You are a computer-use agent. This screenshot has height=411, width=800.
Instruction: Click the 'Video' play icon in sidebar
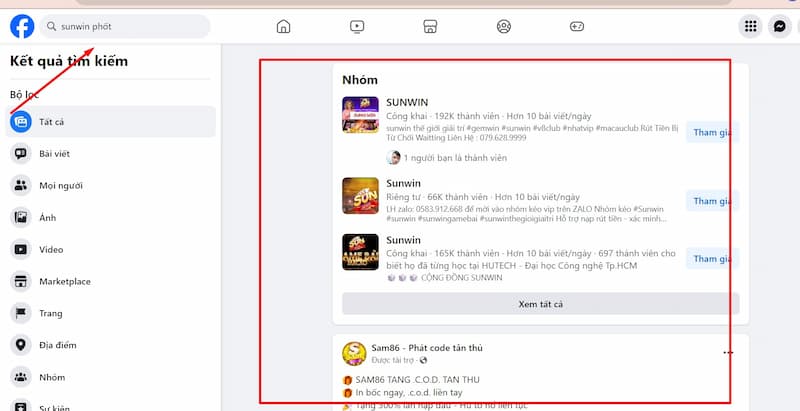point(21,249)
